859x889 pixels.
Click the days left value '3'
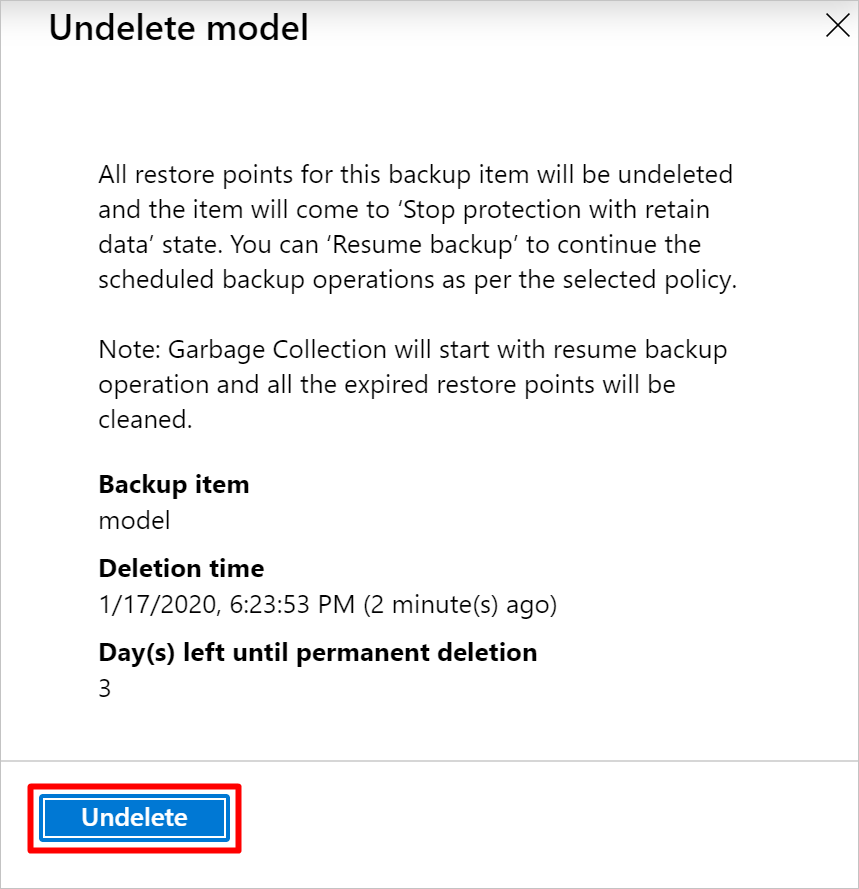click(105, 688)
